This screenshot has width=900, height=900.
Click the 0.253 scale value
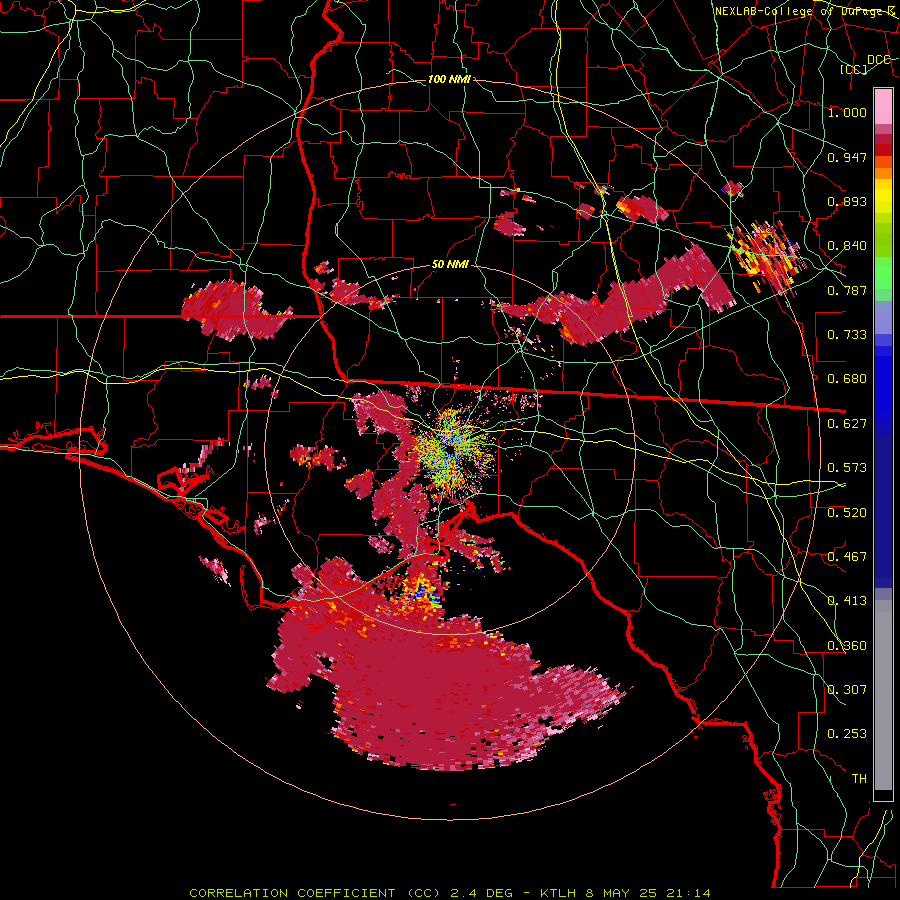pos(847,734)
